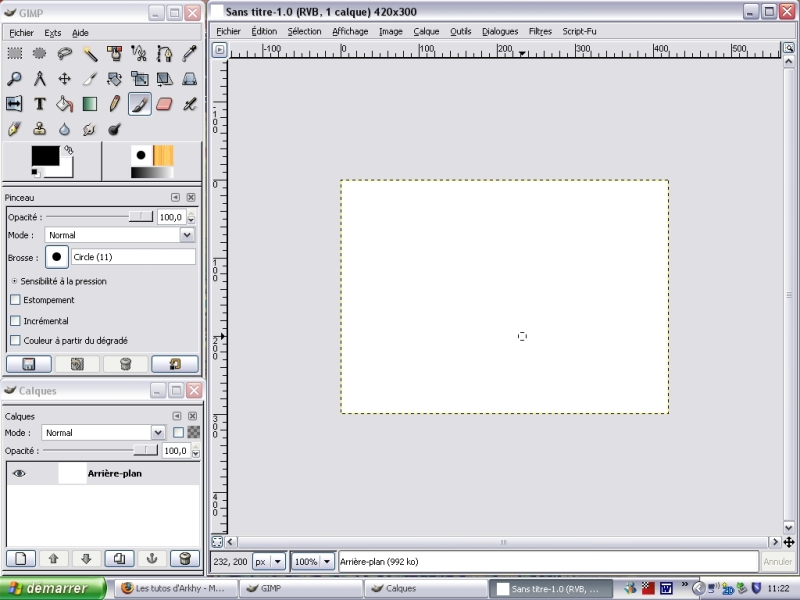Select the Perspective tool
The image size is (800, 600).
(x=189, y=79)
